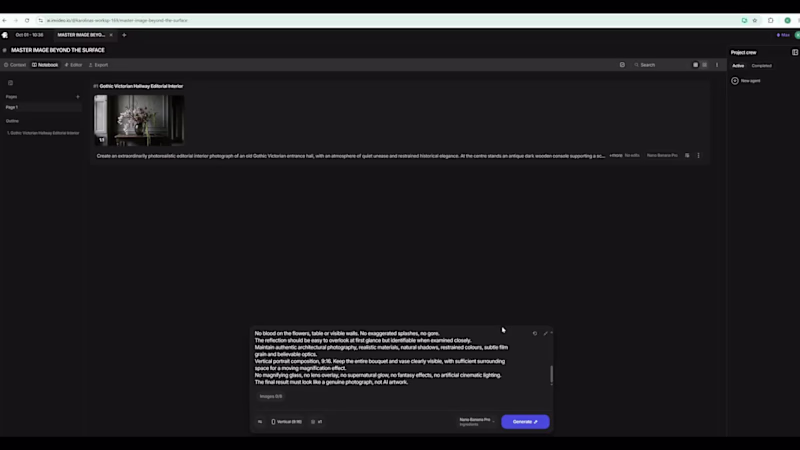This screenshot has width=800, height=450.
Task: Click the 'No edits' label in prompt row
Action: tap(632, 156)
